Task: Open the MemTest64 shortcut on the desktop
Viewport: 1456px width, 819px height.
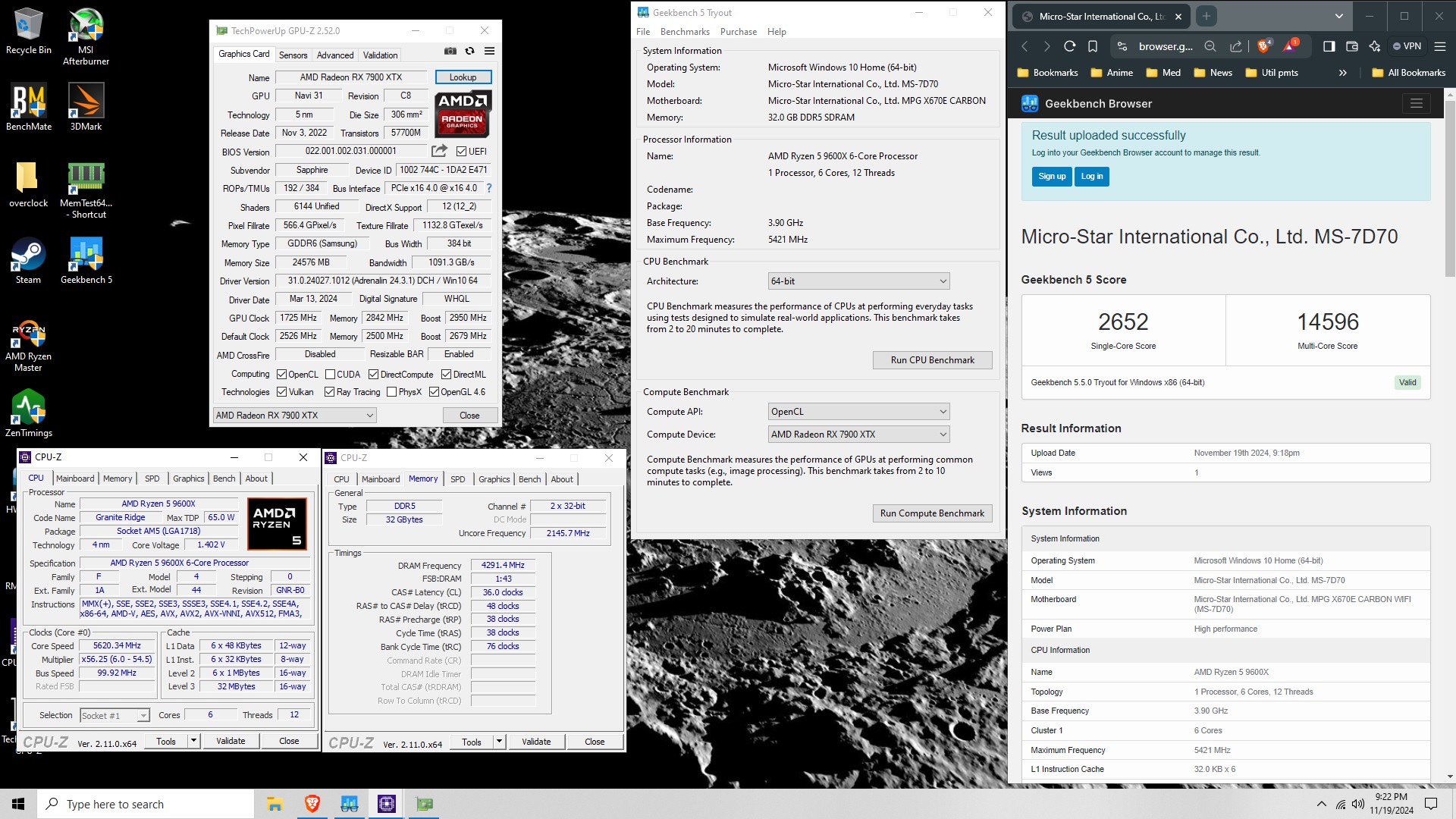Action: 86,190
